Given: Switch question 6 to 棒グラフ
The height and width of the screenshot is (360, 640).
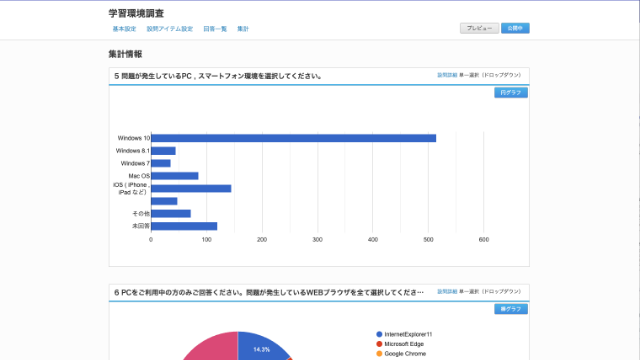Looking at the screenshot, I should pyautogui.click(x=511, y=309).
